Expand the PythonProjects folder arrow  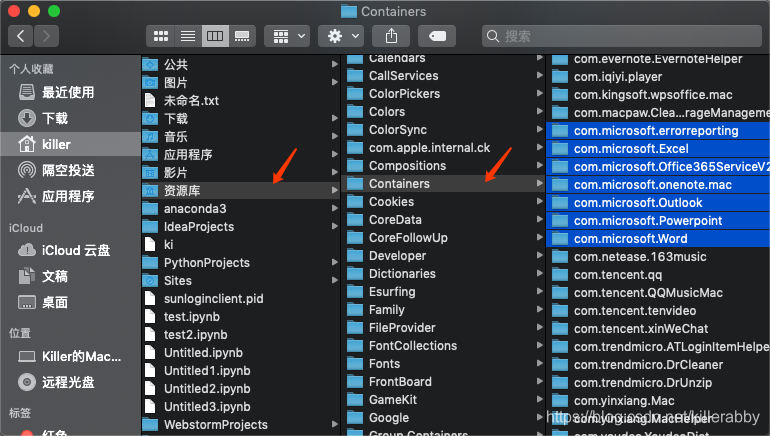(334, 262)
